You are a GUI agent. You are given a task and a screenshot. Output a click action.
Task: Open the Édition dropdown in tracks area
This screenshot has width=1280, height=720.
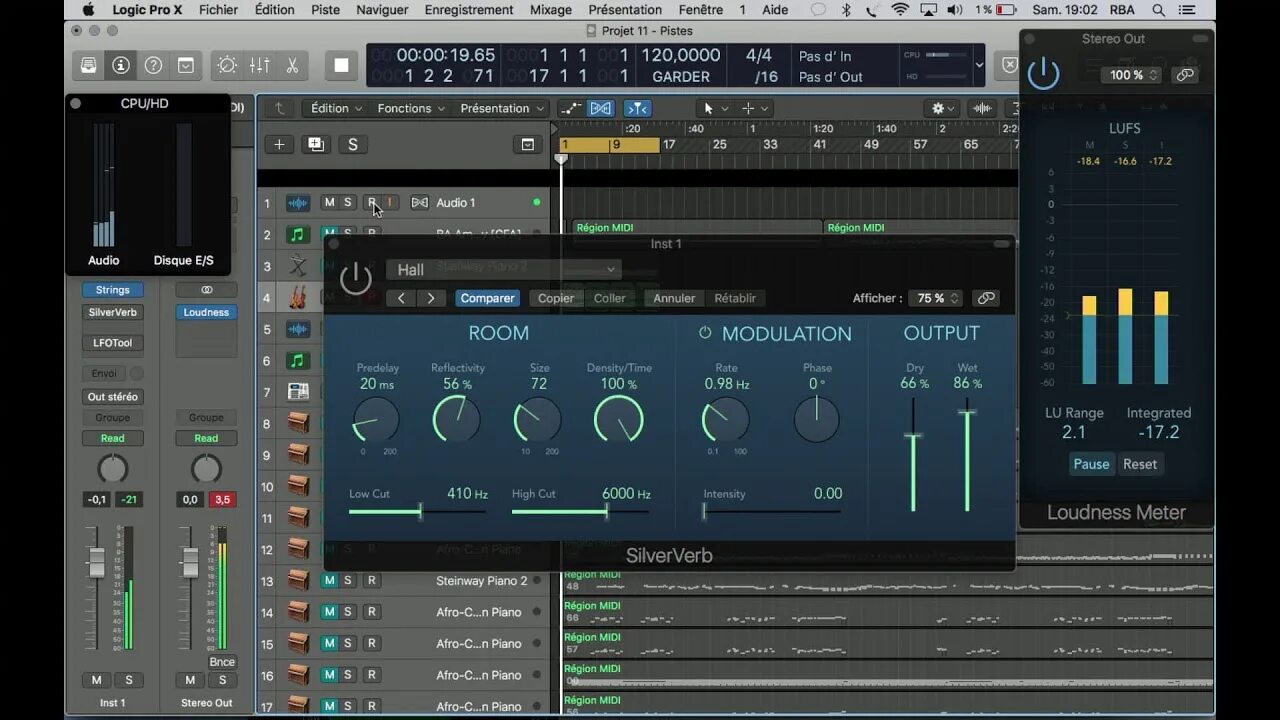tap(337, 108)
